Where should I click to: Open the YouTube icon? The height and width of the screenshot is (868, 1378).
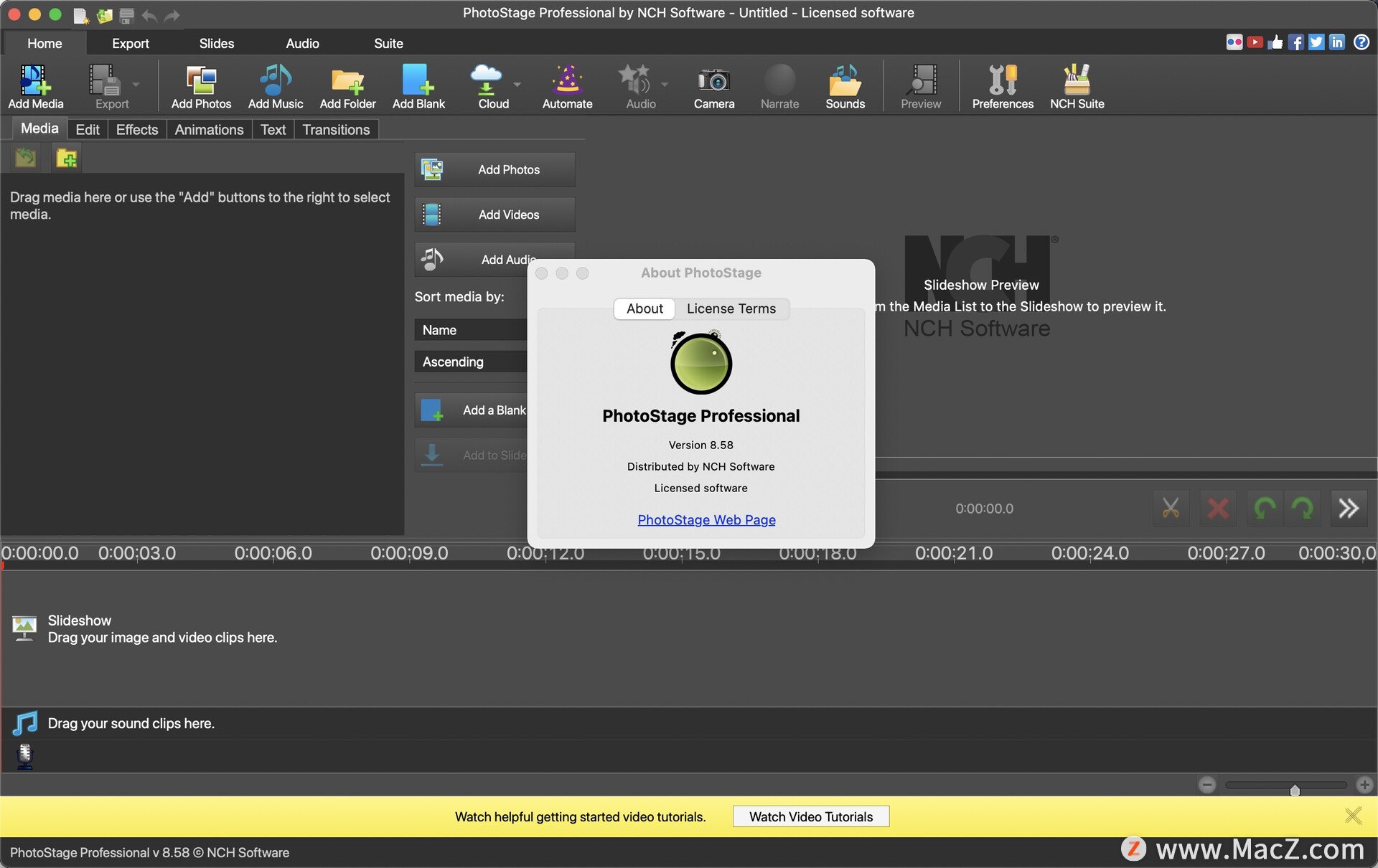pyautogui.click(x=1255, y=42)
